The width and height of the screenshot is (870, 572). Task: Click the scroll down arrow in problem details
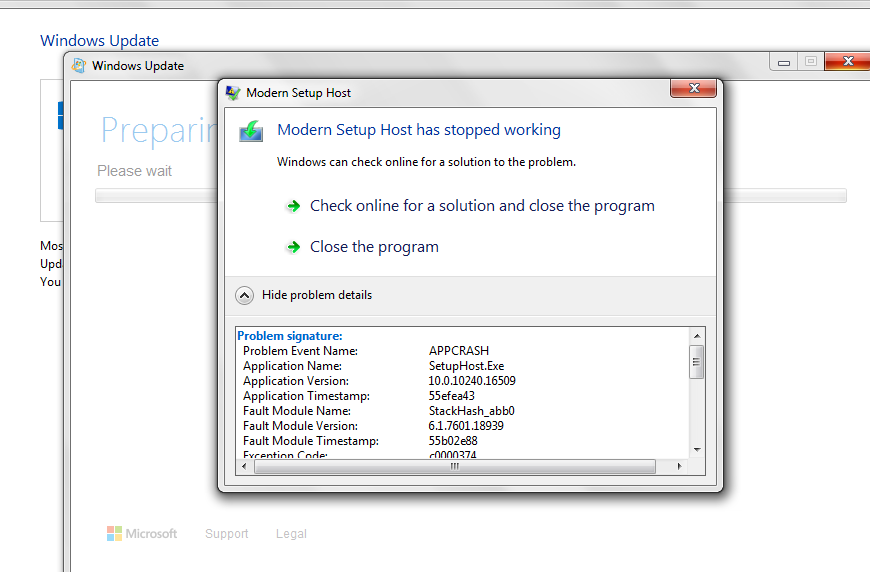pyautogui.click(x=697, y=450)
